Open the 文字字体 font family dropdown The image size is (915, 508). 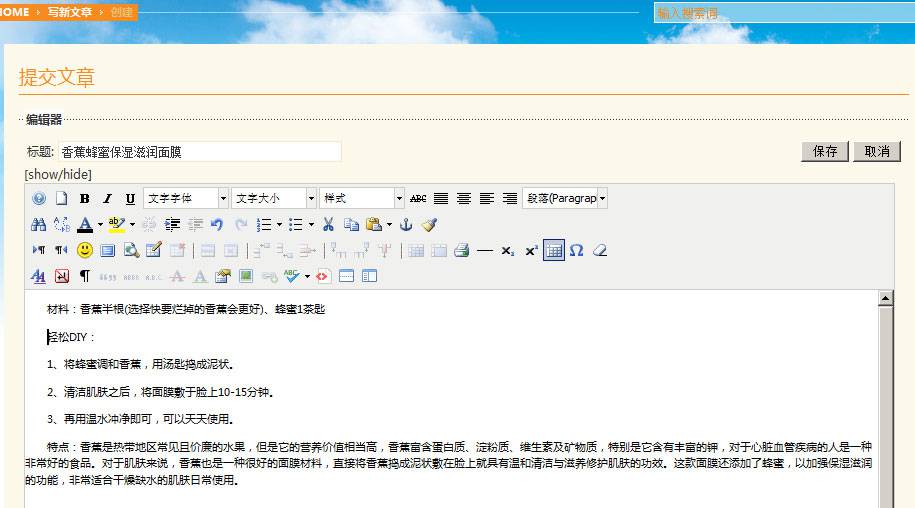[186, 198]
